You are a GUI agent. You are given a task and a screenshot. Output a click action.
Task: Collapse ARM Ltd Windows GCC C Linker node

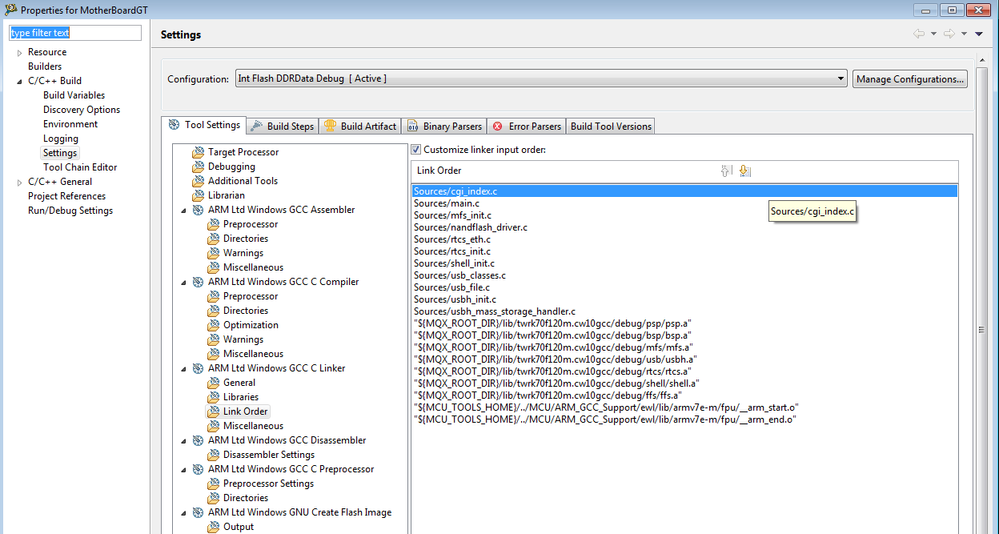(183, 369)
